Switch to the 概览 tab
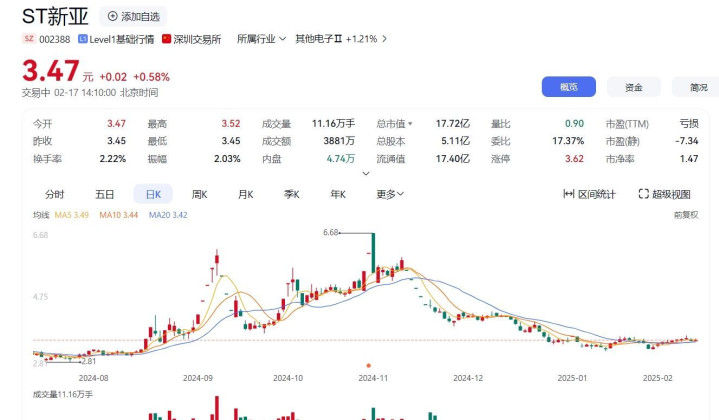The width and height of the screenshot is (719, 420). 569,87
